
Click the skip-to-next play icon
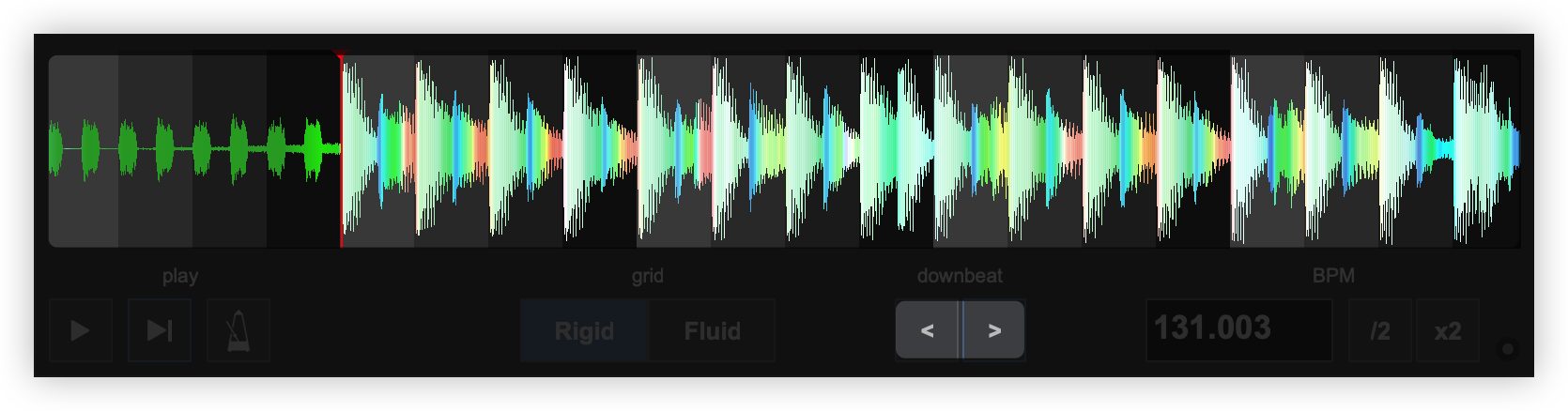(x=160, y=330)
